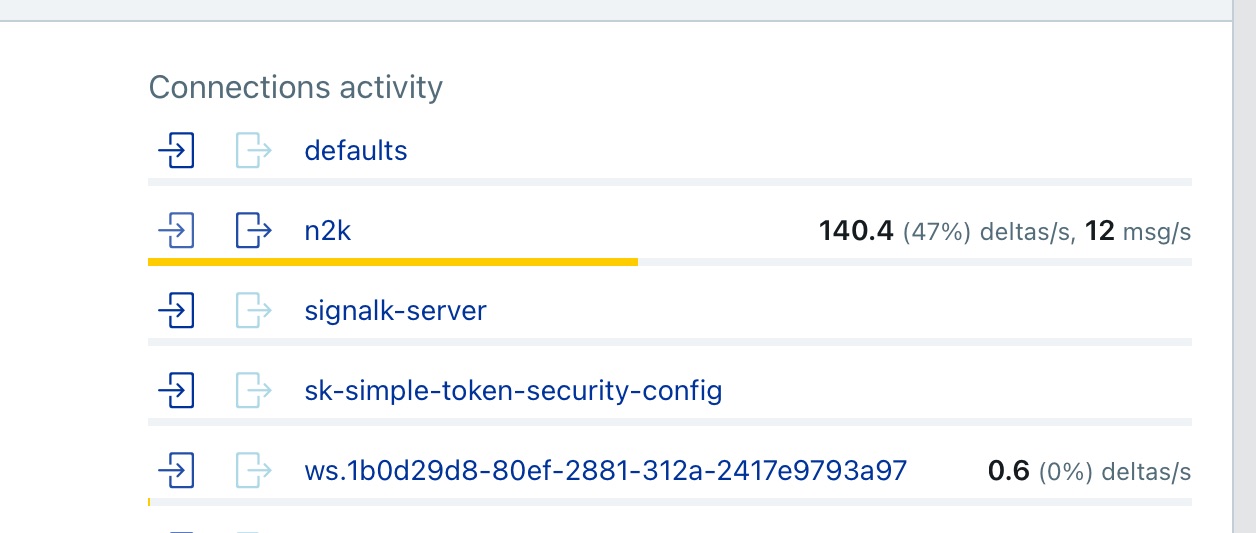Viewport: 1256px width, 533px height.
Task: Click the Connections activity heading
Action: (296, 87)
